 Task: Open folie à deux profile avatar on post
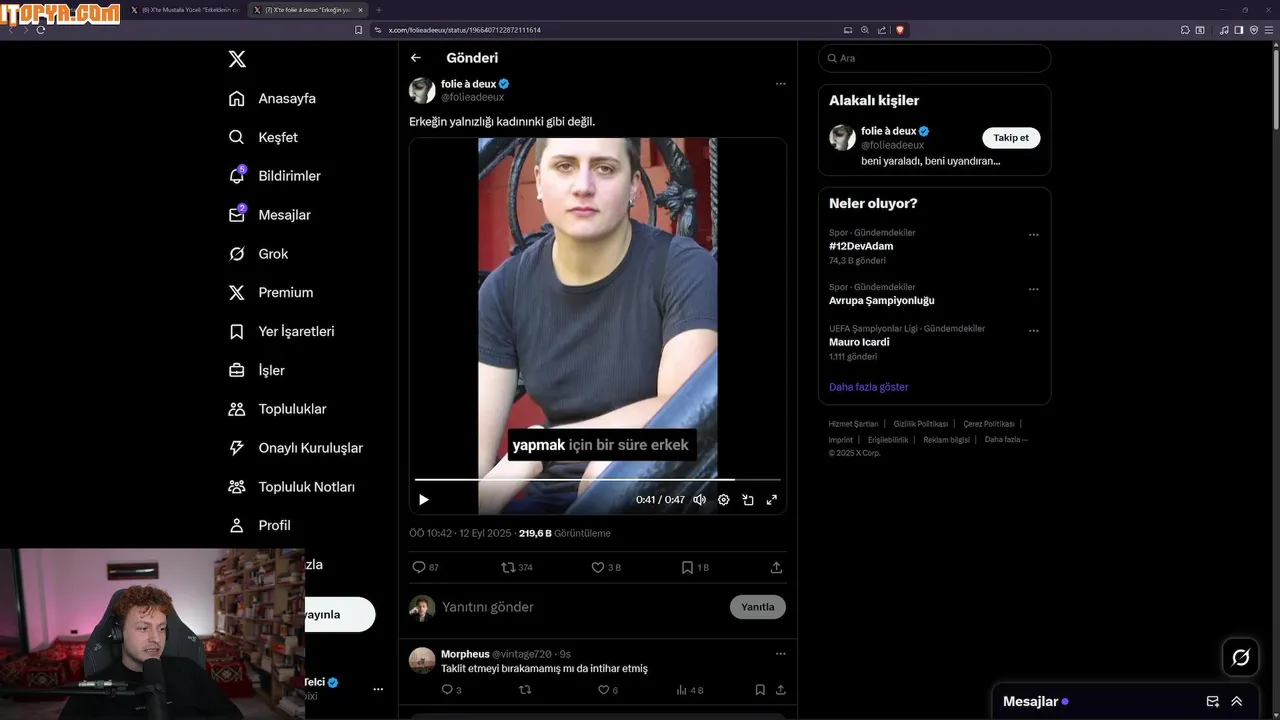click(x=422, y=90)
